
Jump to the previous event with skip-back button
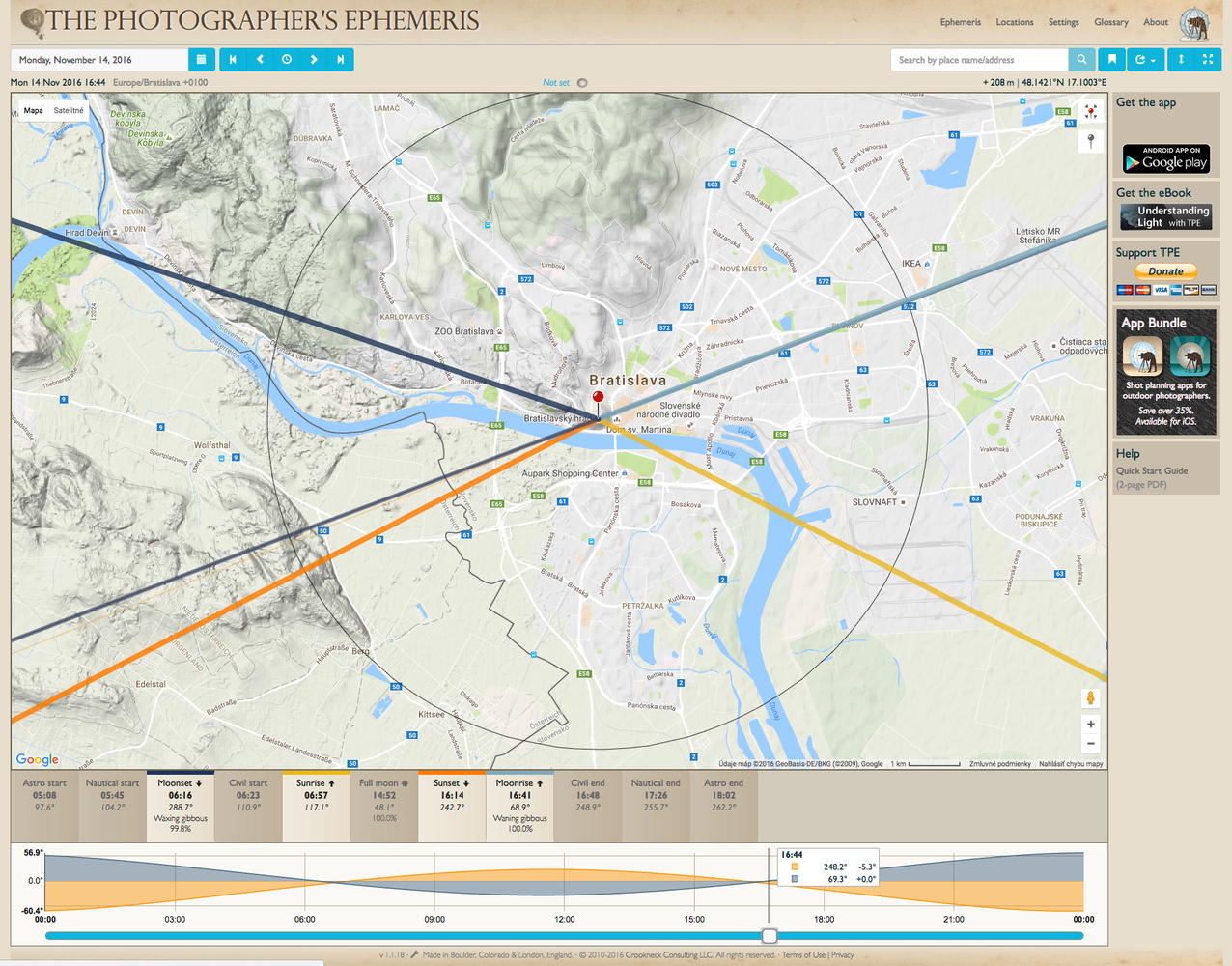[233, 60]
